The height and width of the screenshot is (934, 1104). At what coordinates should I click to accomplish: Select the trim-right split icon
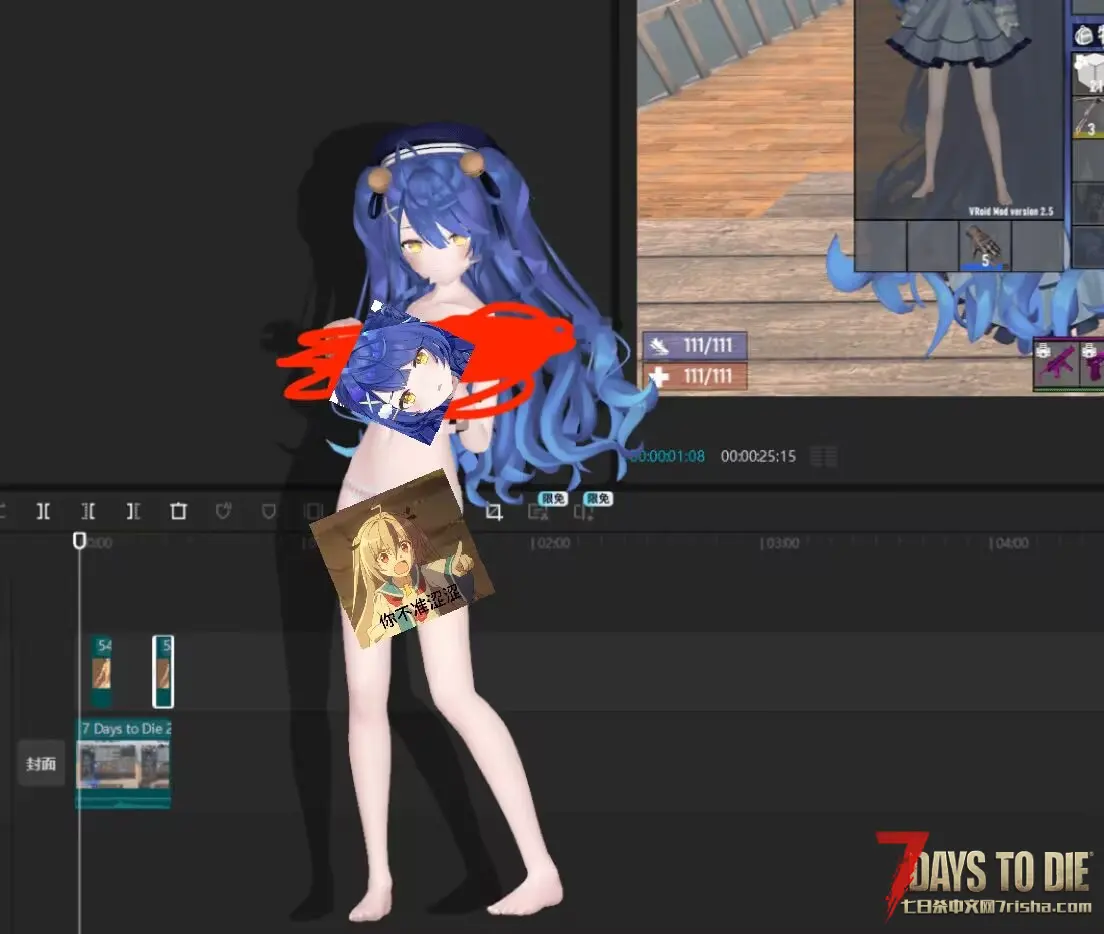(133, 512)
